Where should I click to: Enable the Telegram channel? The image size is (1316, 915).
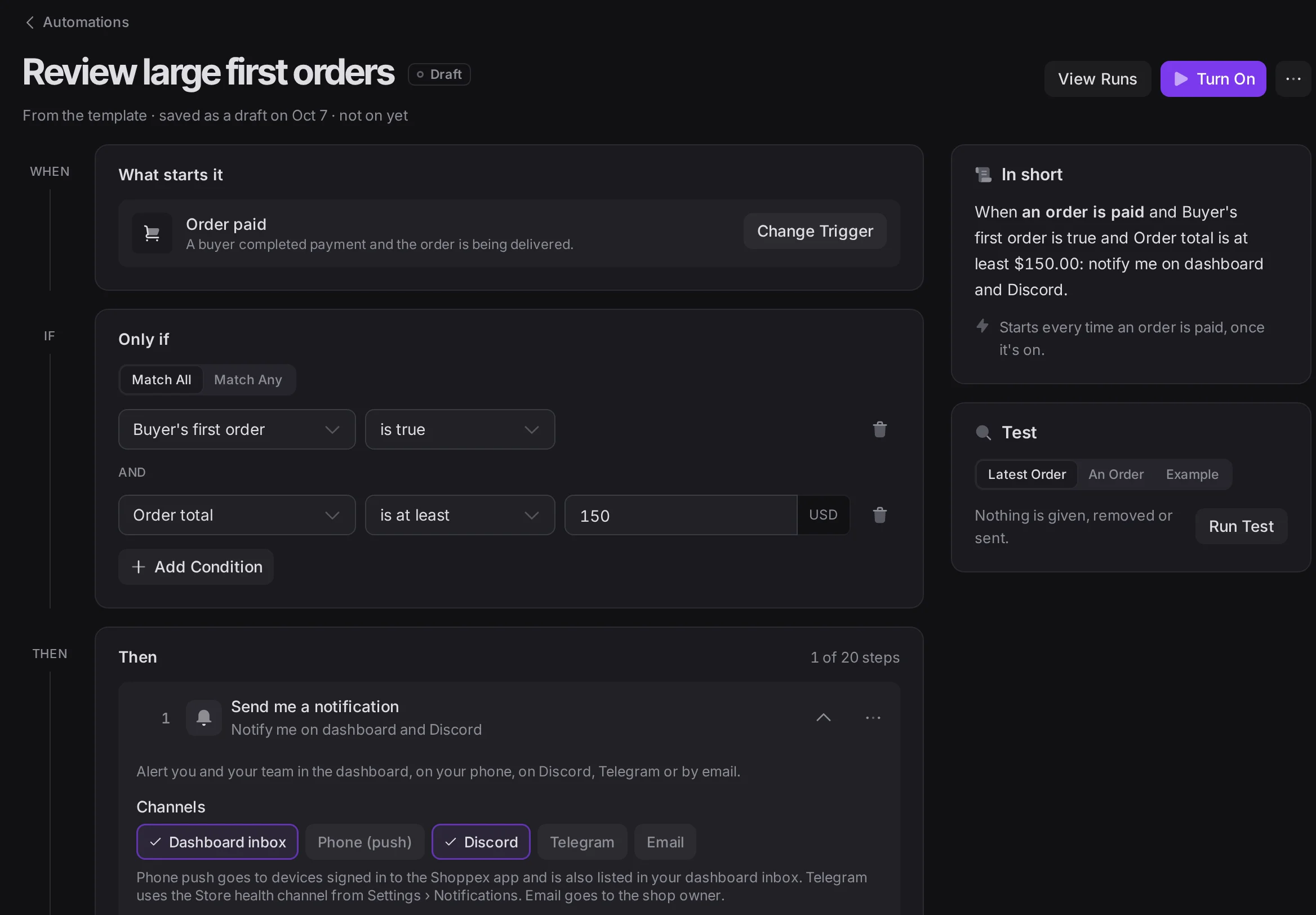click(582, 842)
